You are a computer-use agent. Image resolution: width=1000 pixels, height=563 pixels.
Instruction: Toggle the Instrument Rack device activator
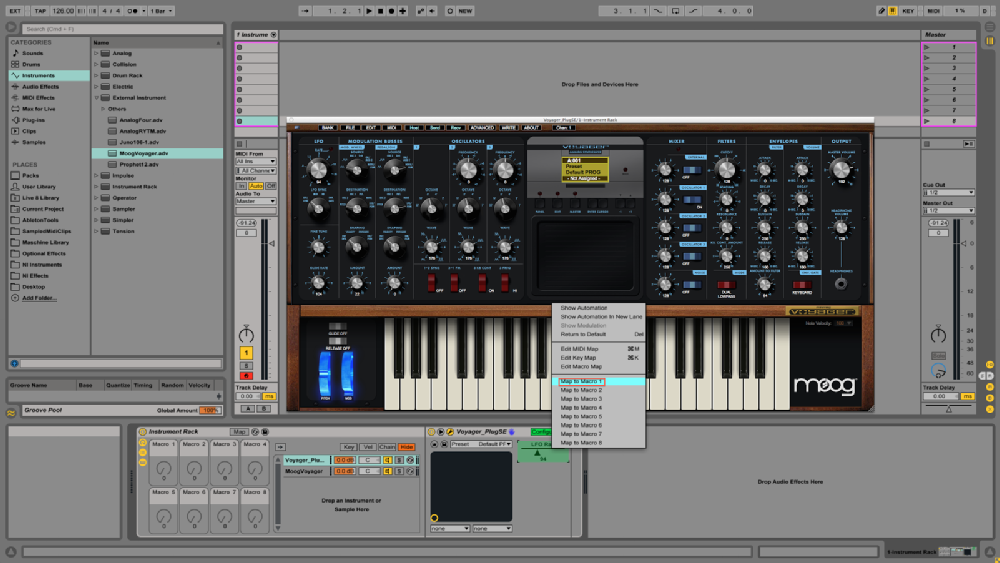point(143,432)
